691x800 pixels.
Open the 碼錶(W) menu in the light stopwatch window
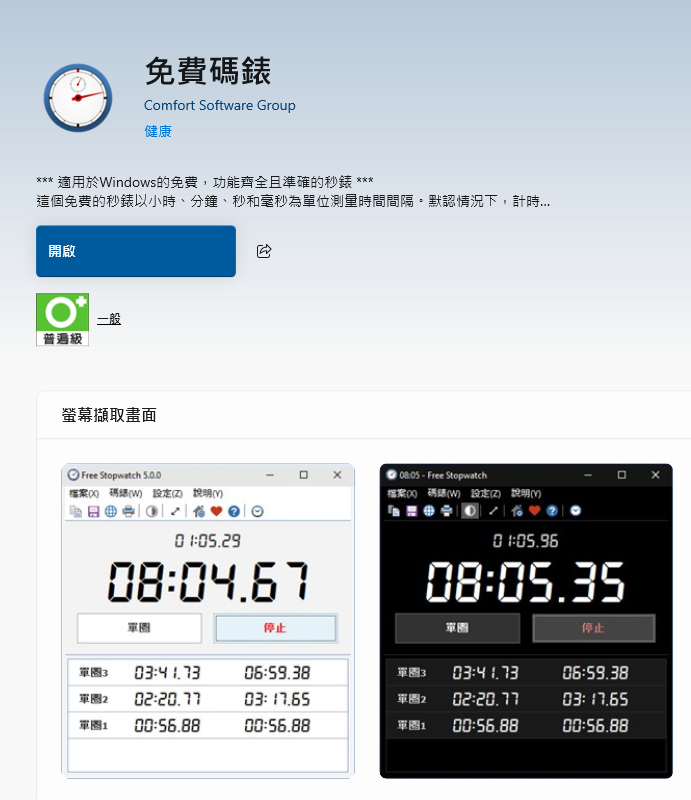coord(126,493)
